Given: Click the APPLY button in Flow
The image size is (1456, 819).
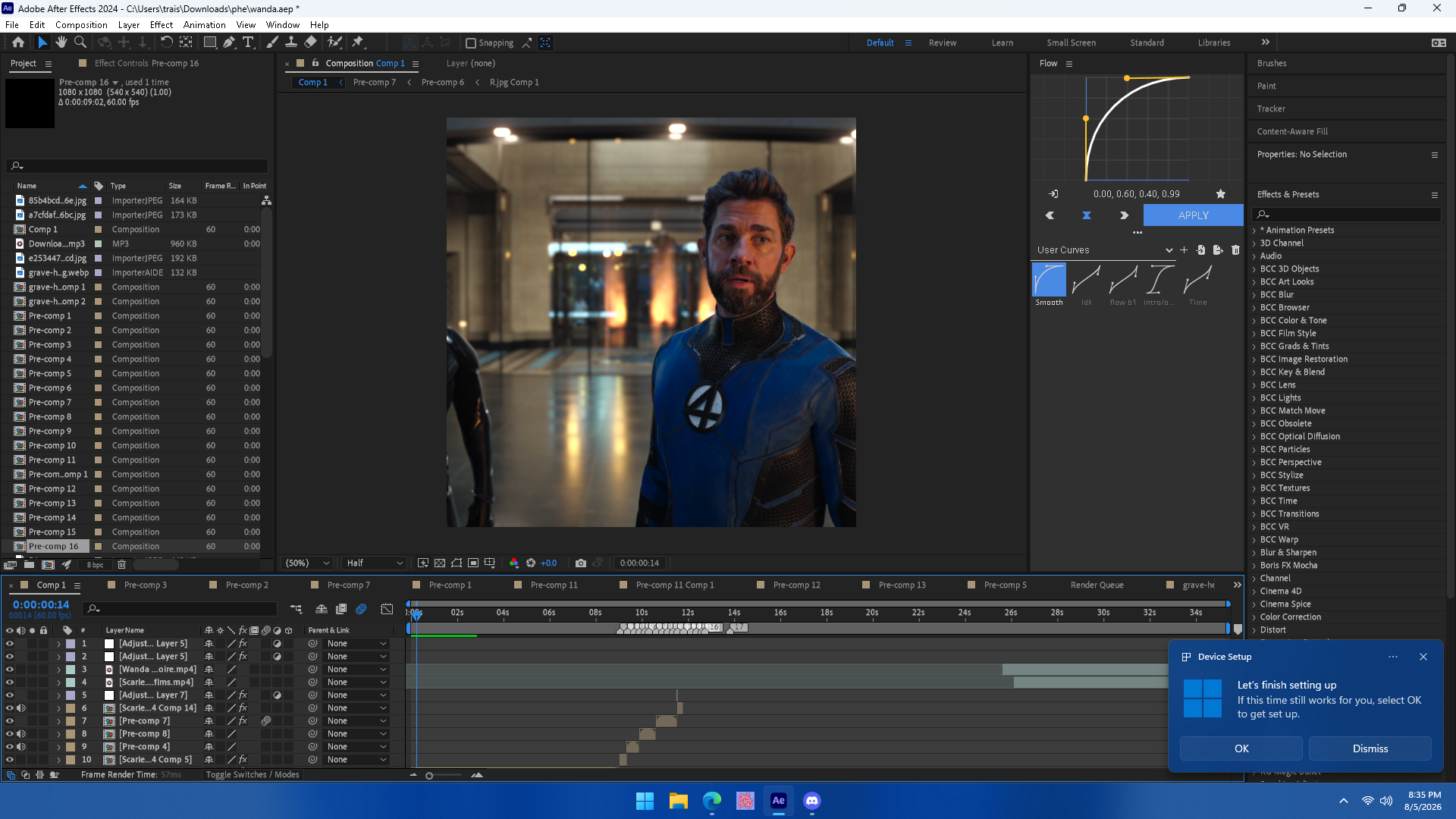Looking at the screenshot, I should (1193, 215).
